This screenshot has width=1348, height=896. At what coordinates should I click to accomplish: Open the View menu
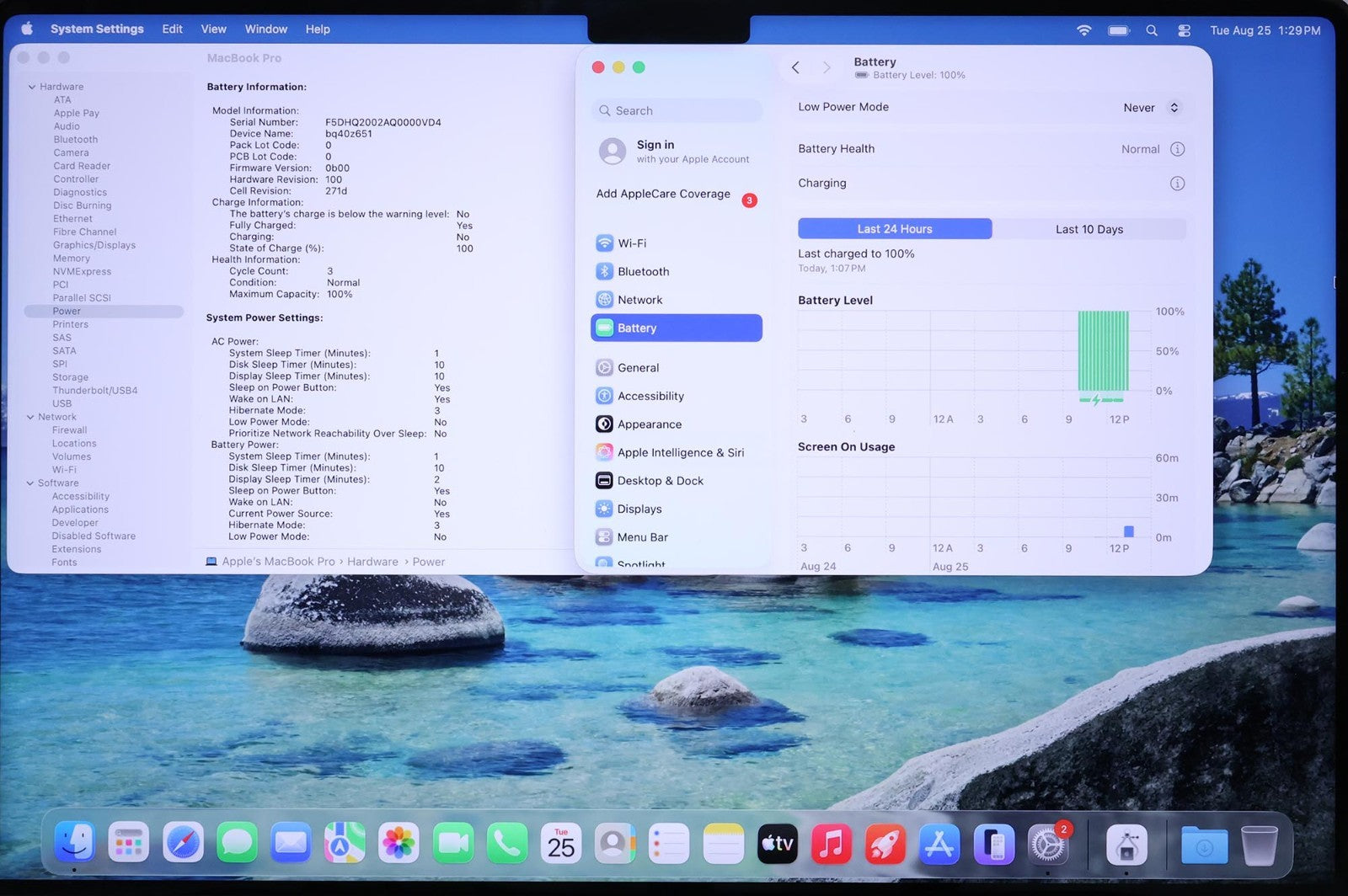(x=213, y=29)
